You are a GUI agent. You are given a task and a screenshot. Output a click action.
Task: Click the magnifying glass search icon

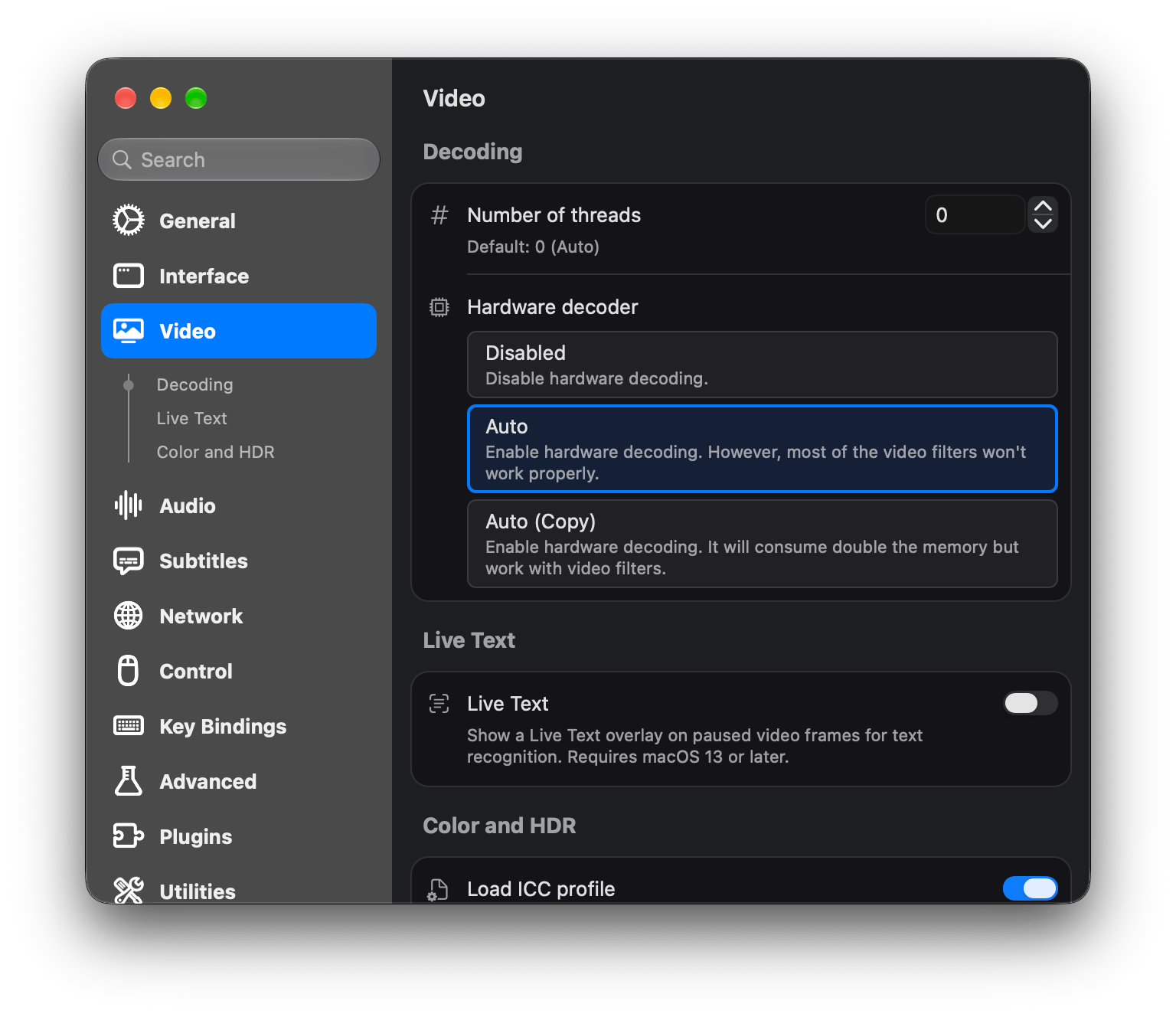point(122,159)
